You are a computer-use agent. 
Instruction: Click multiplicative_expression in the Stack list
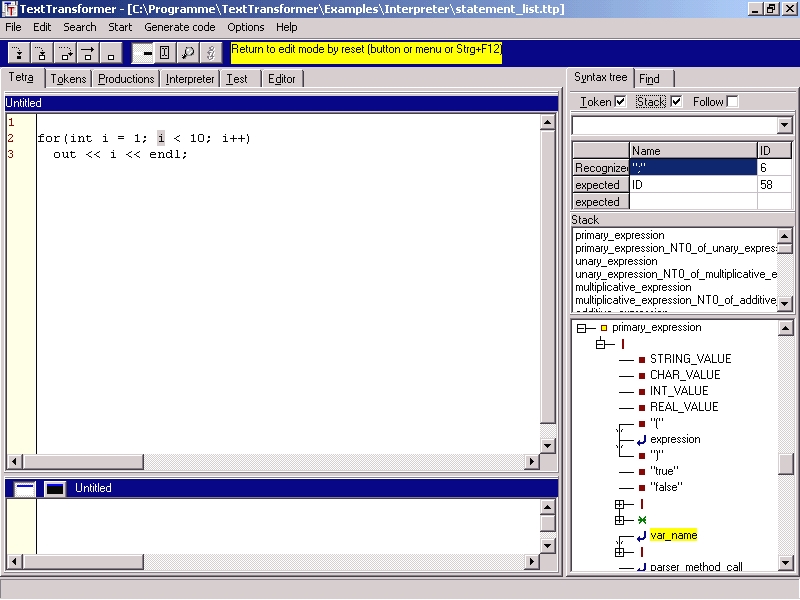633,288
